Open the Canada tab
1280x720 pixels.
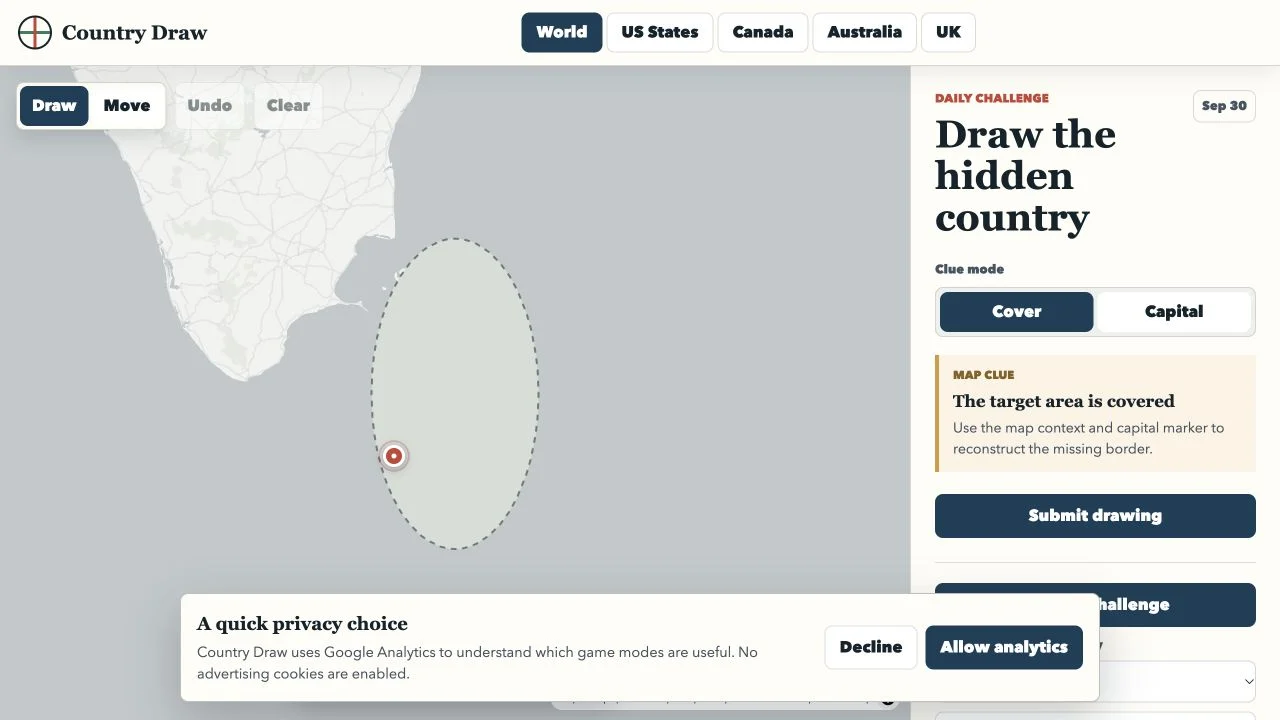(x=763, y=32)
